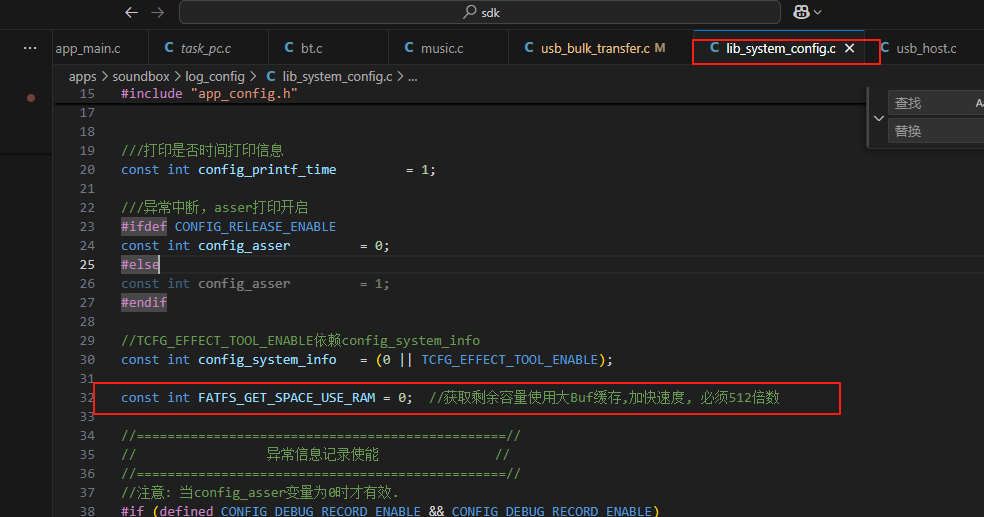The height and width of the screenshot is (517, 984).
Task: Click the breadcrumb ellipsis symbol item
Action: [x=412, y=77]
